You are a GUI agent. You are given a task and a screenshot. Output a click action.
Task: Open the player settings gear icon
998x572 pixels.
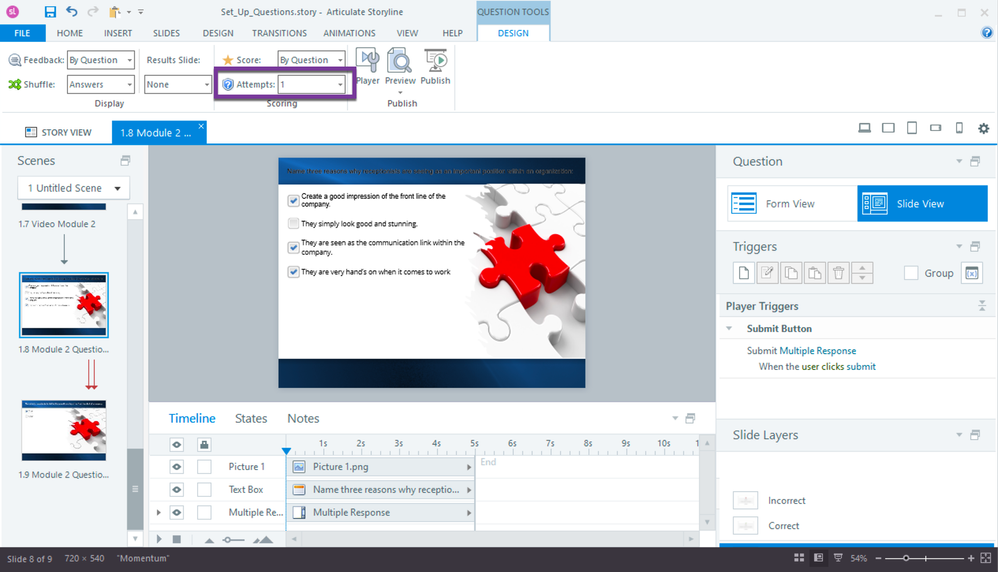click(983, 129)
